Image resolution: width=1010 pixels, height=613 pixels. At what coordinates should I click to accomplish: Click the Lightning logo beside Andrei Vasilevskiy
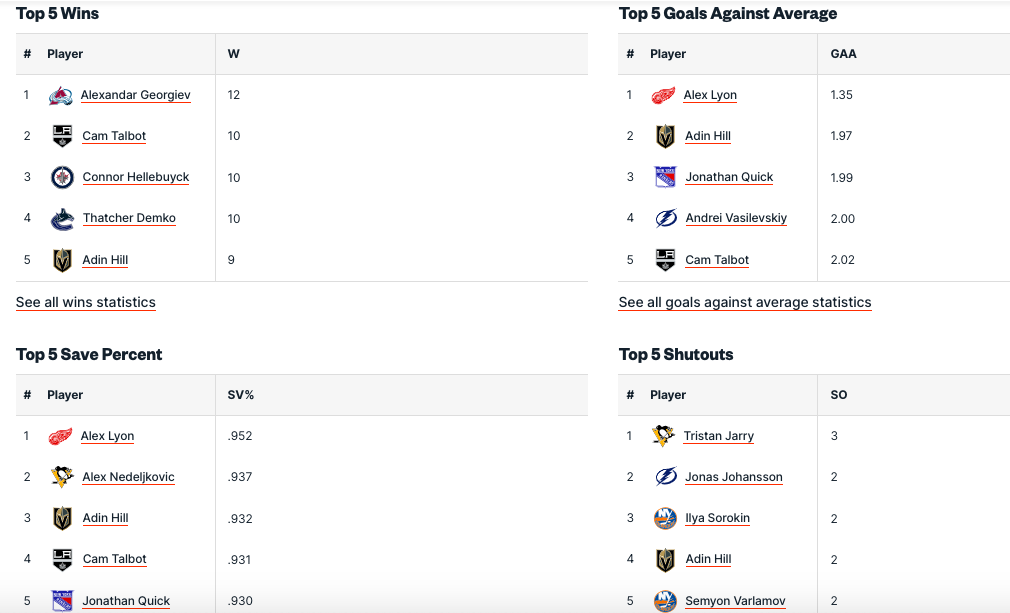click(x=665, y=219)
